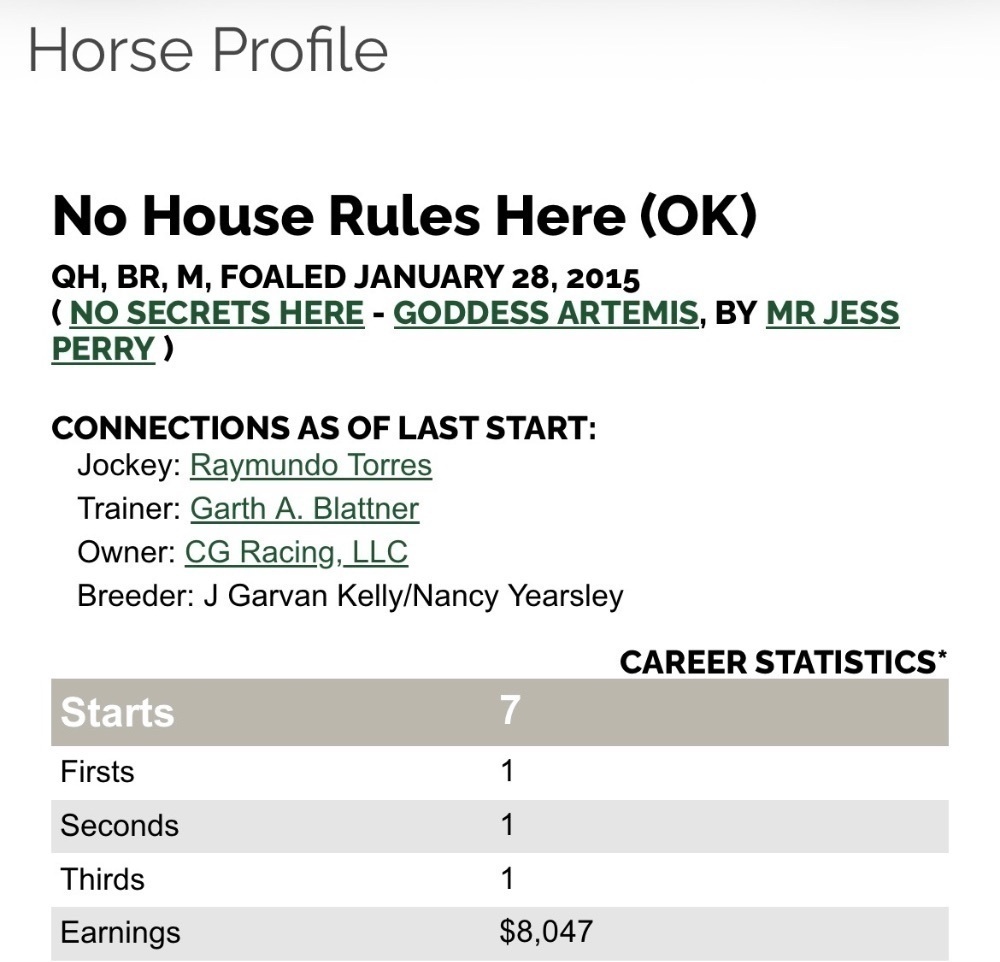Open the GODDESS ARTEMIS dam link
This screenshot has width=1000, height=962.
point(546,313)
